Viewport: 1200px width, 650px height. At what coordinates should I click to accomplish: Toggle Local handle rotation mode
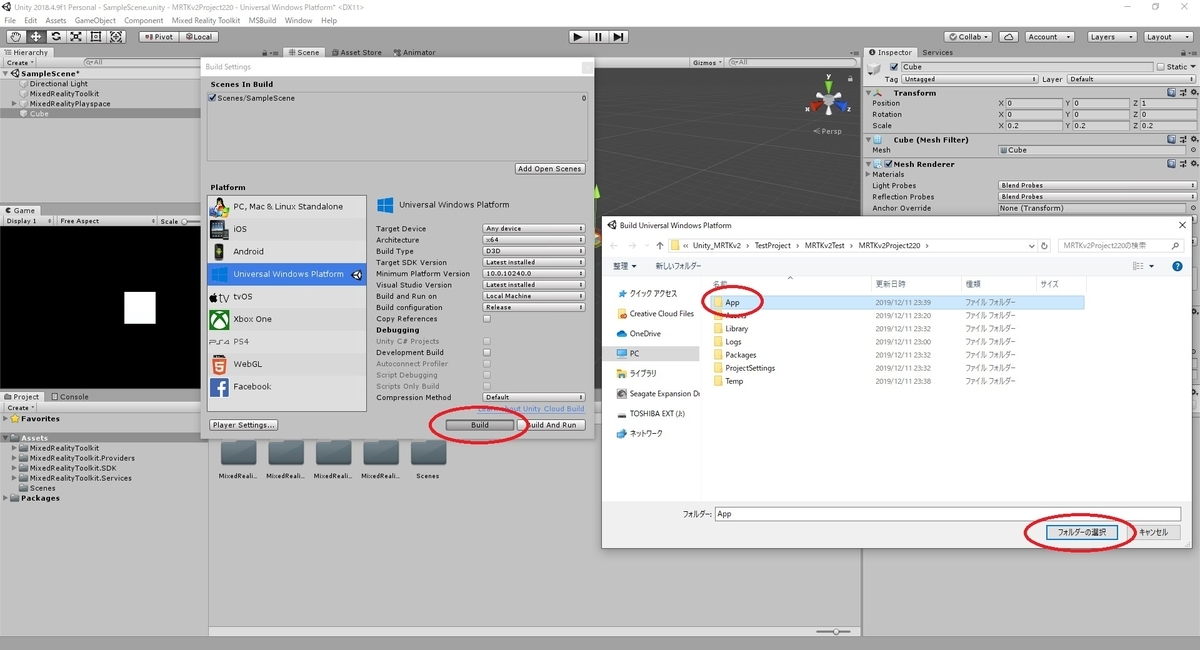click(198, 37)
